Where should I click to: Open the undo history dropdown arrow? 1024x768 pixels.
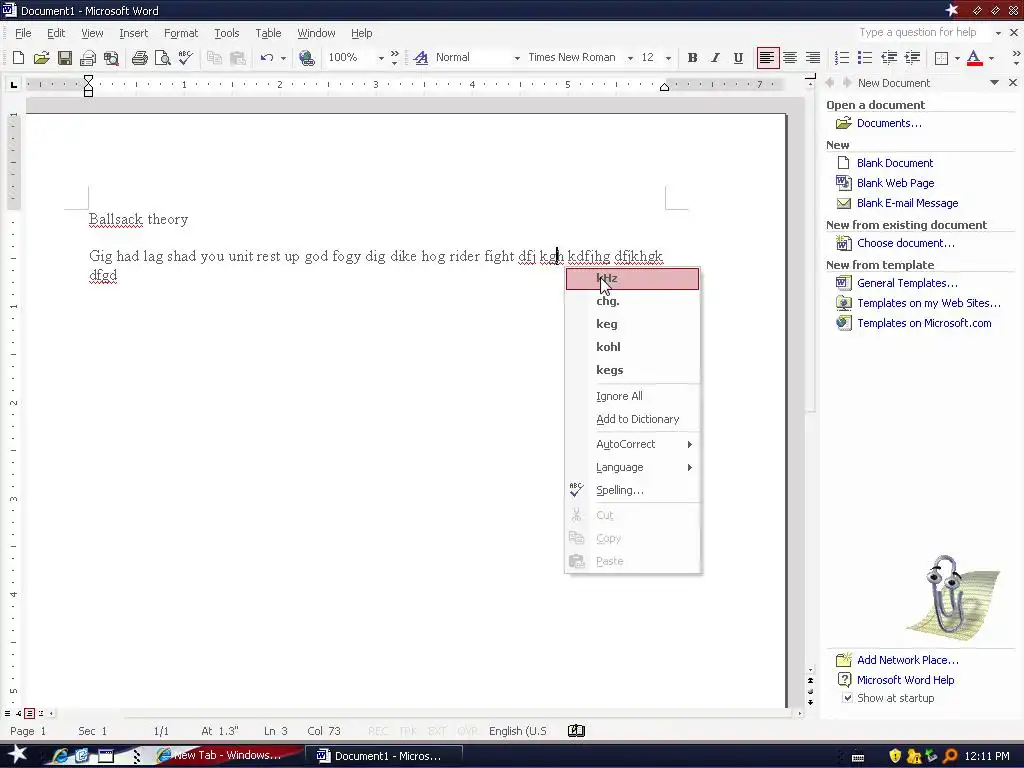coord(283,58)
